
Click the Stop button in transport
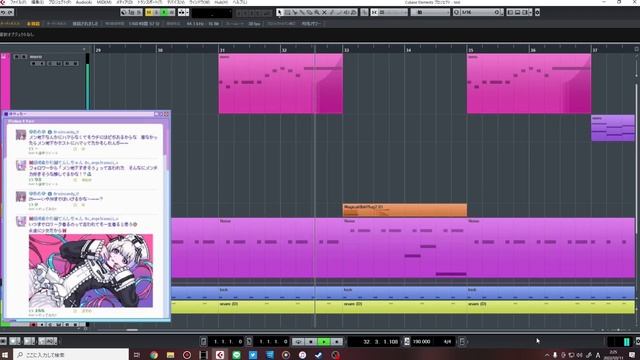[311, 342]
